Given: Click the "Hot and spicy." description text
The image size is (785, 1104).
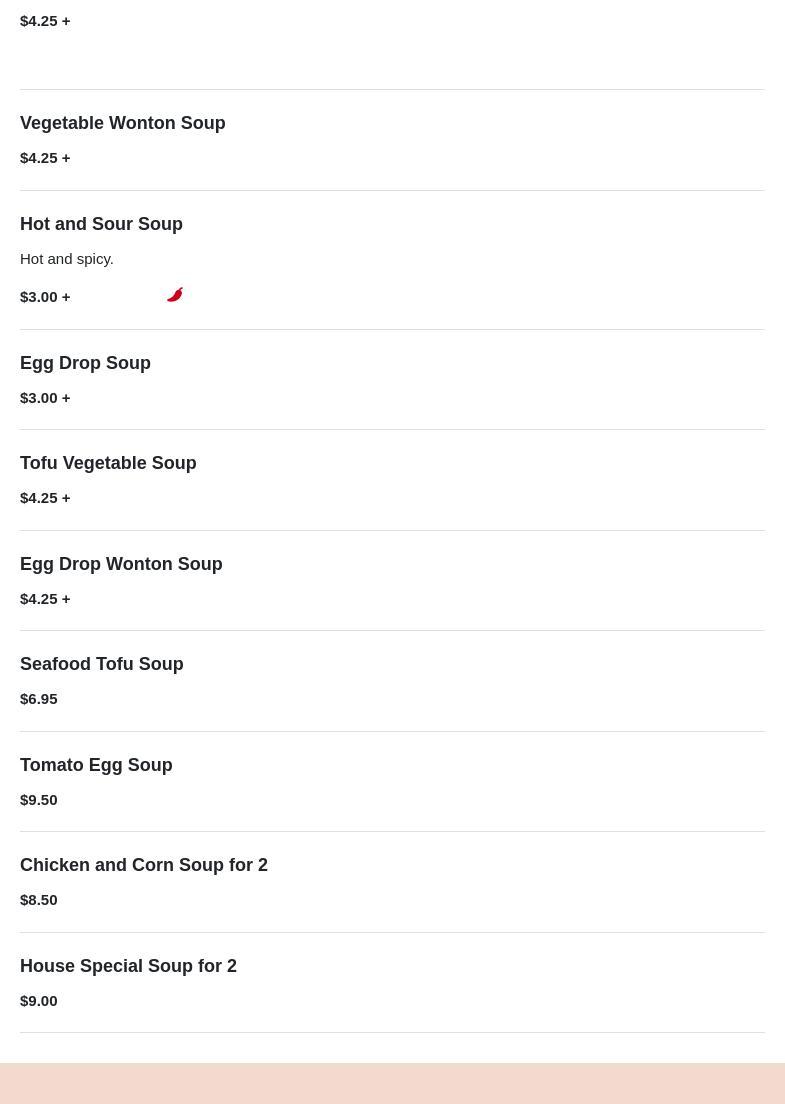Looking at the screenshot, I should tap(67, 259).
